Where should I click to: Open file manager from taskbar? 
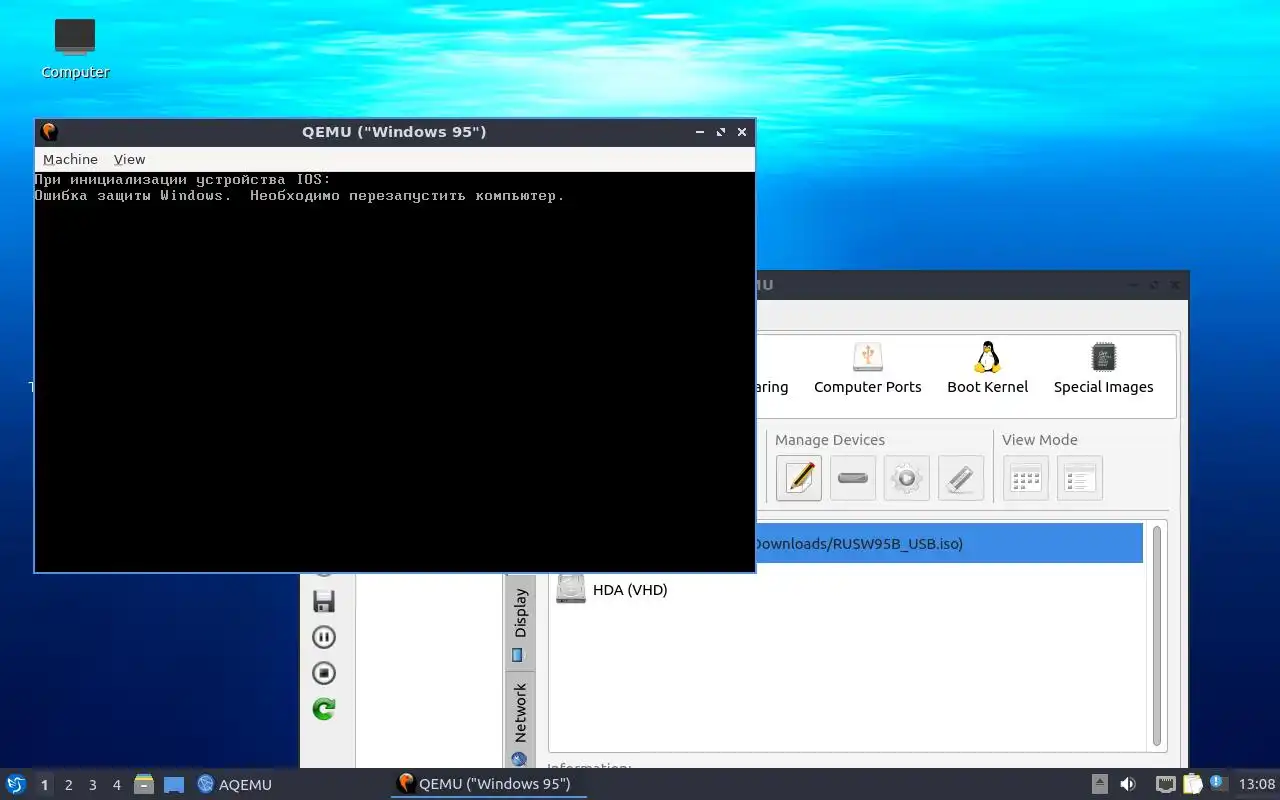pyautogui.click(x=144, y=784)
